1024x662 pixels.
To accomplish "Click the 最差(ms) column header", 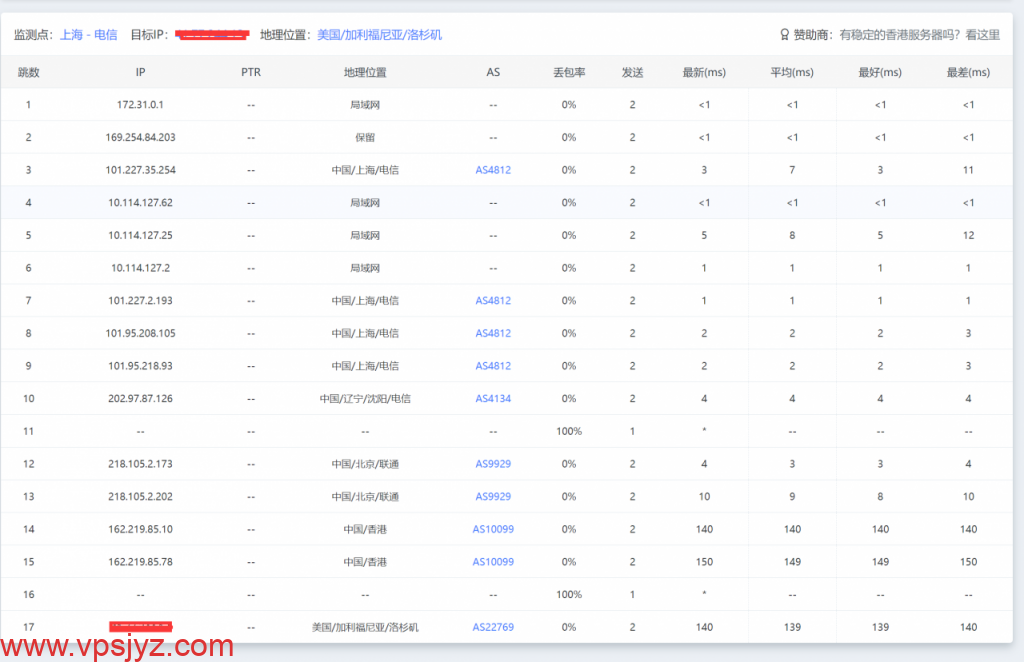I will click(968, 73).
